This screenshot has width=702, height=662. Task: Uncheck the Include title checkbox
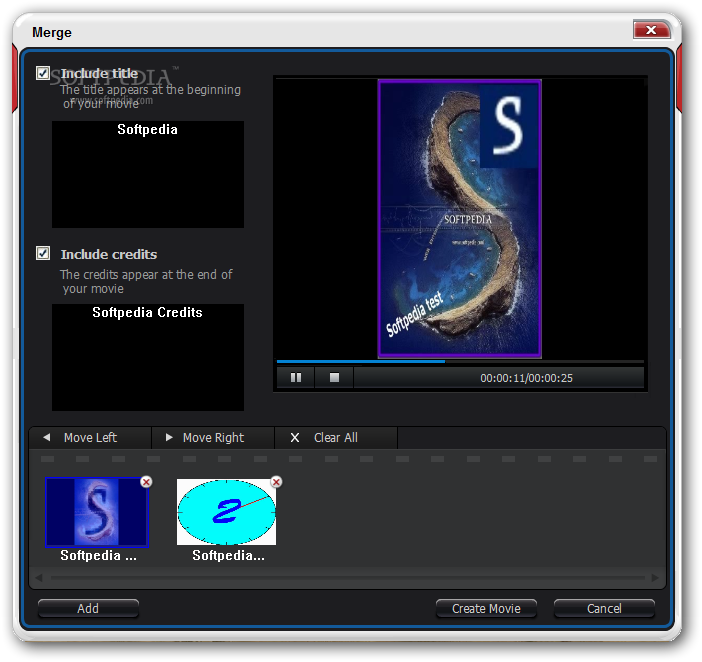pyautogui.click(x=43, y=73)
